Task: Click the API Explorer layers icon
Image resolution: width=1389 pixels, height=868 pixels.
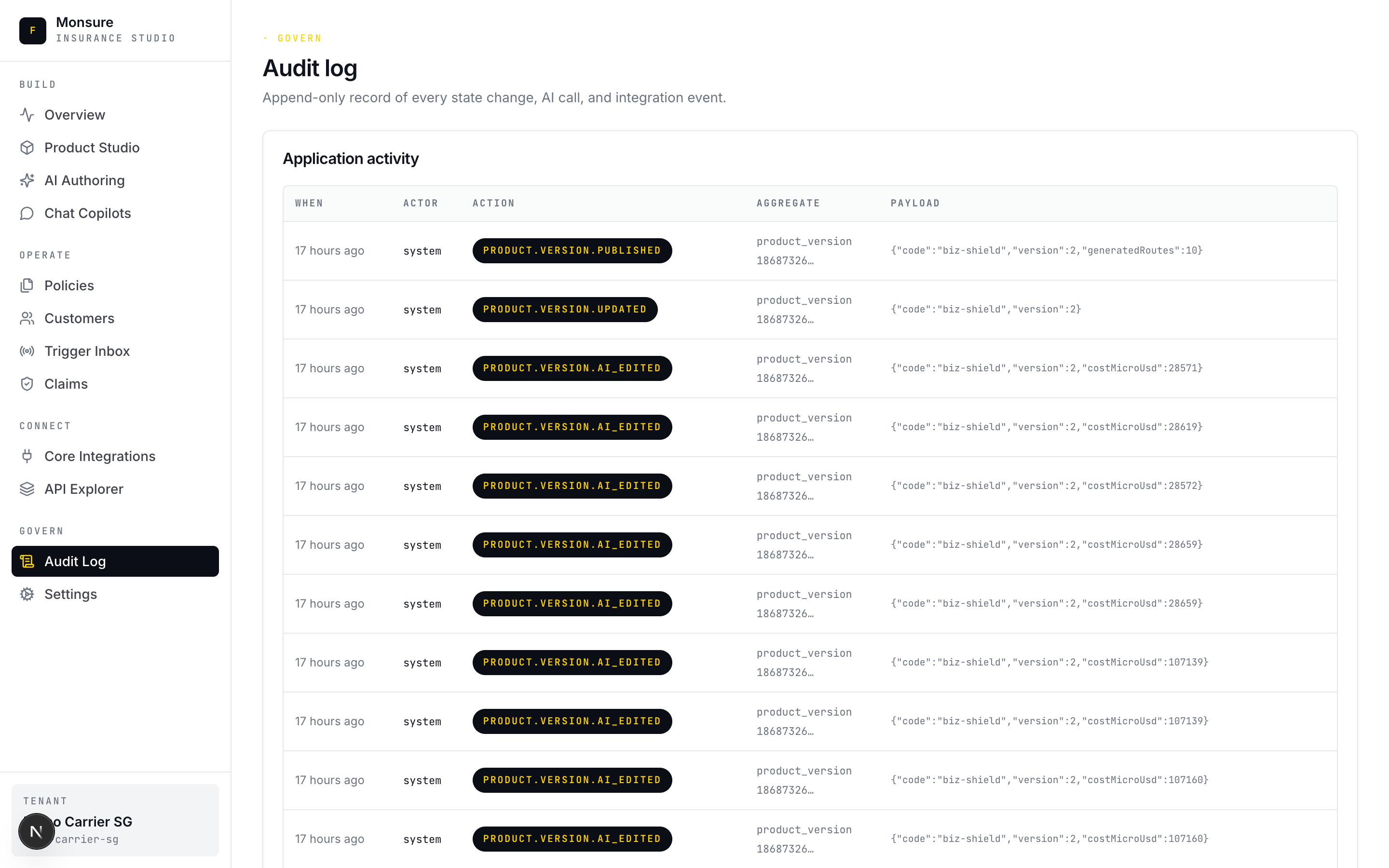Action: (x=27, y=488)
